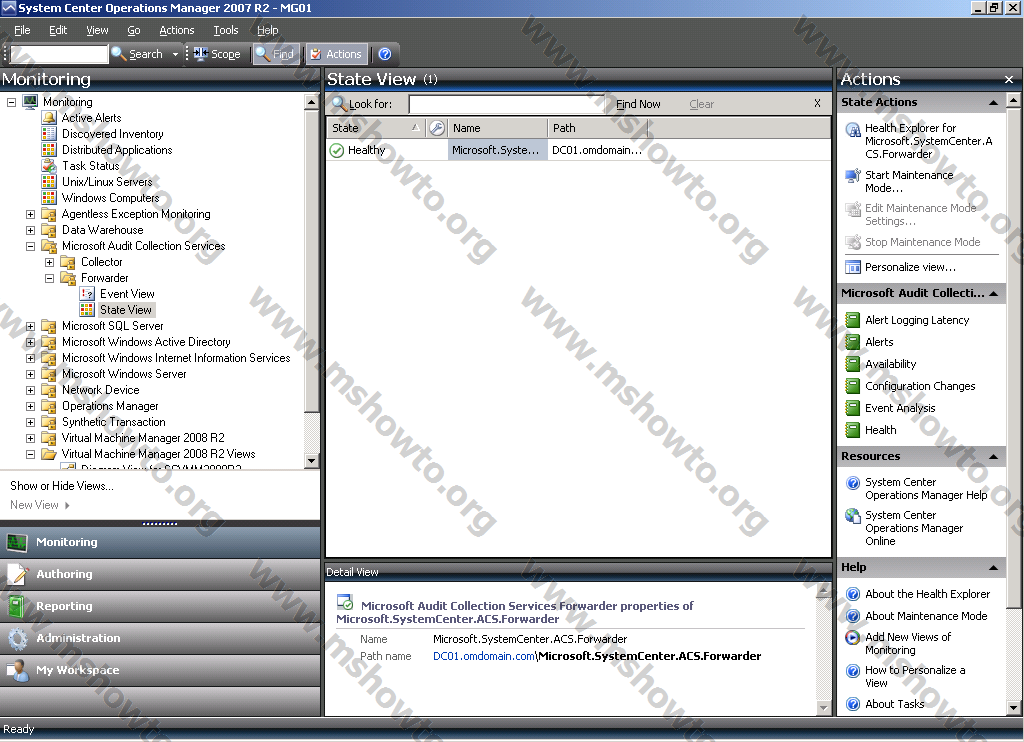Click the Operations Manager Online globe icon
Viewport: 1024px width, 742px height.
(x=853, y=516)
